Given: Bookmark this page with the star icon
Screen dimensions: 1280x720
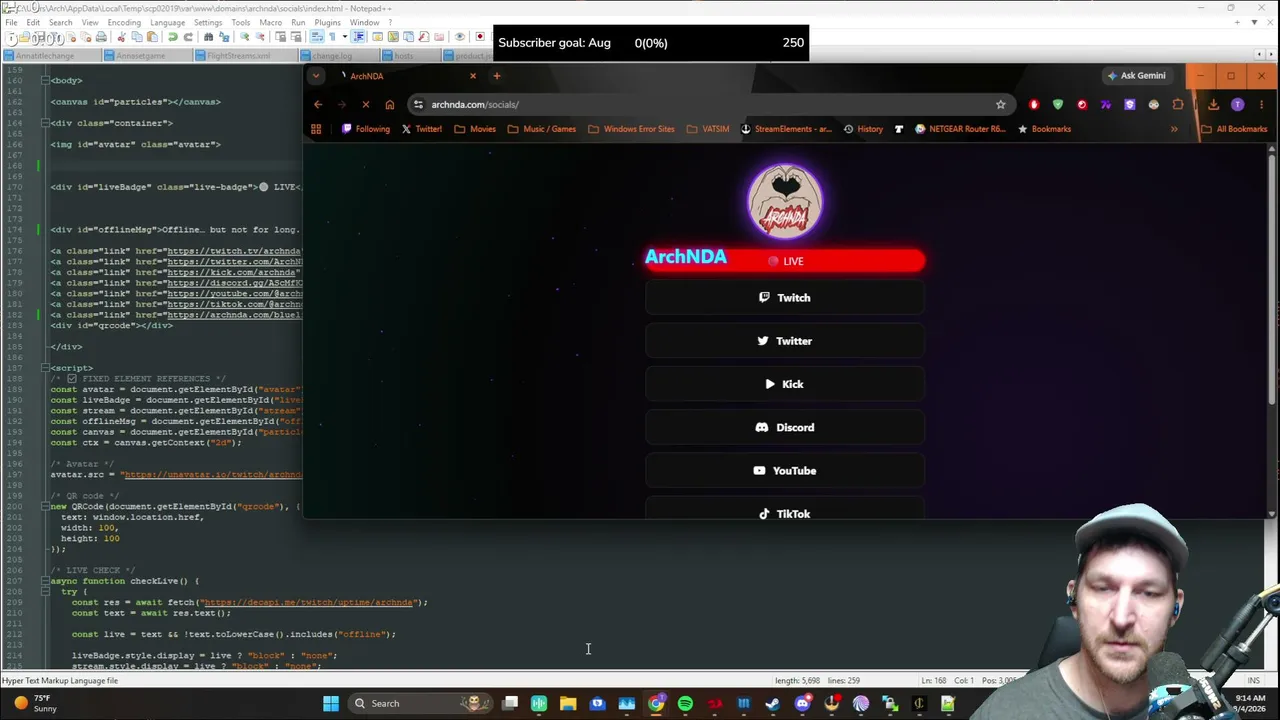Looking at the screenshot, I should coord(1000,104).
